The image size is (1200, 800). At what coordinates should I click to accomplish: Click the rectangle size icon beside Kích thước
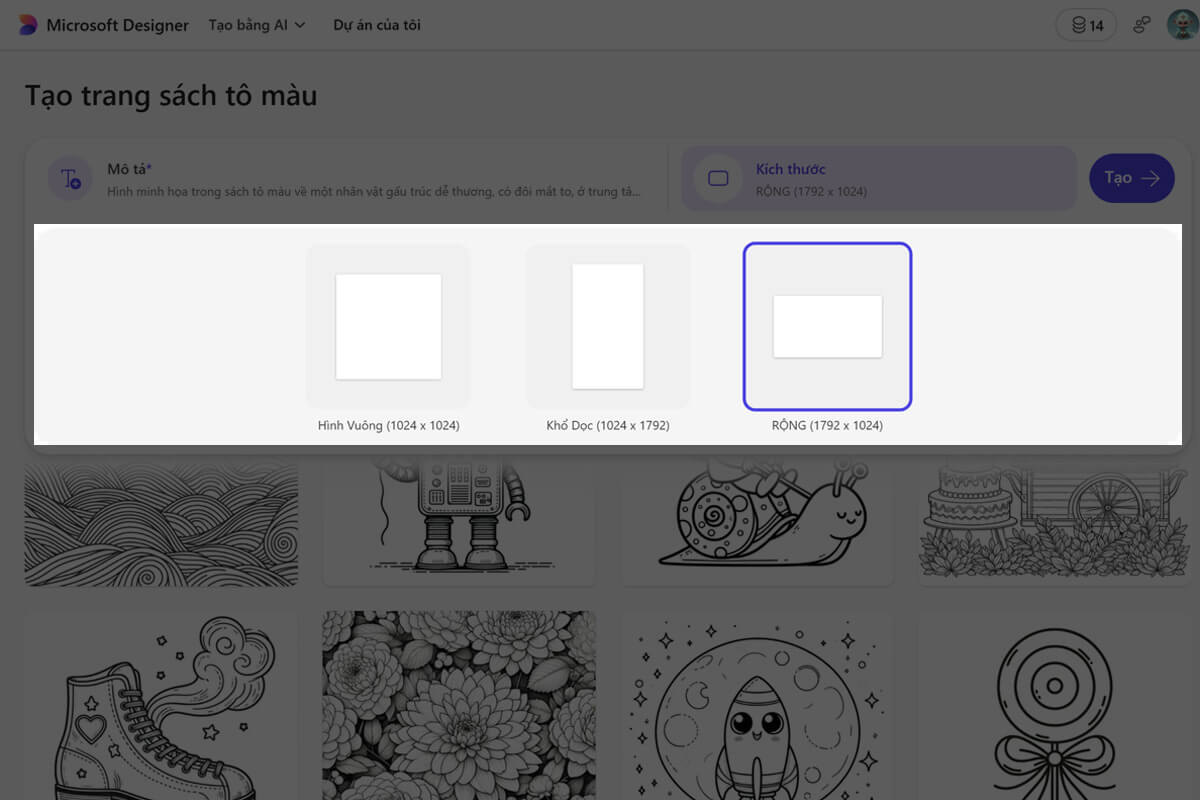click(717, 179)
